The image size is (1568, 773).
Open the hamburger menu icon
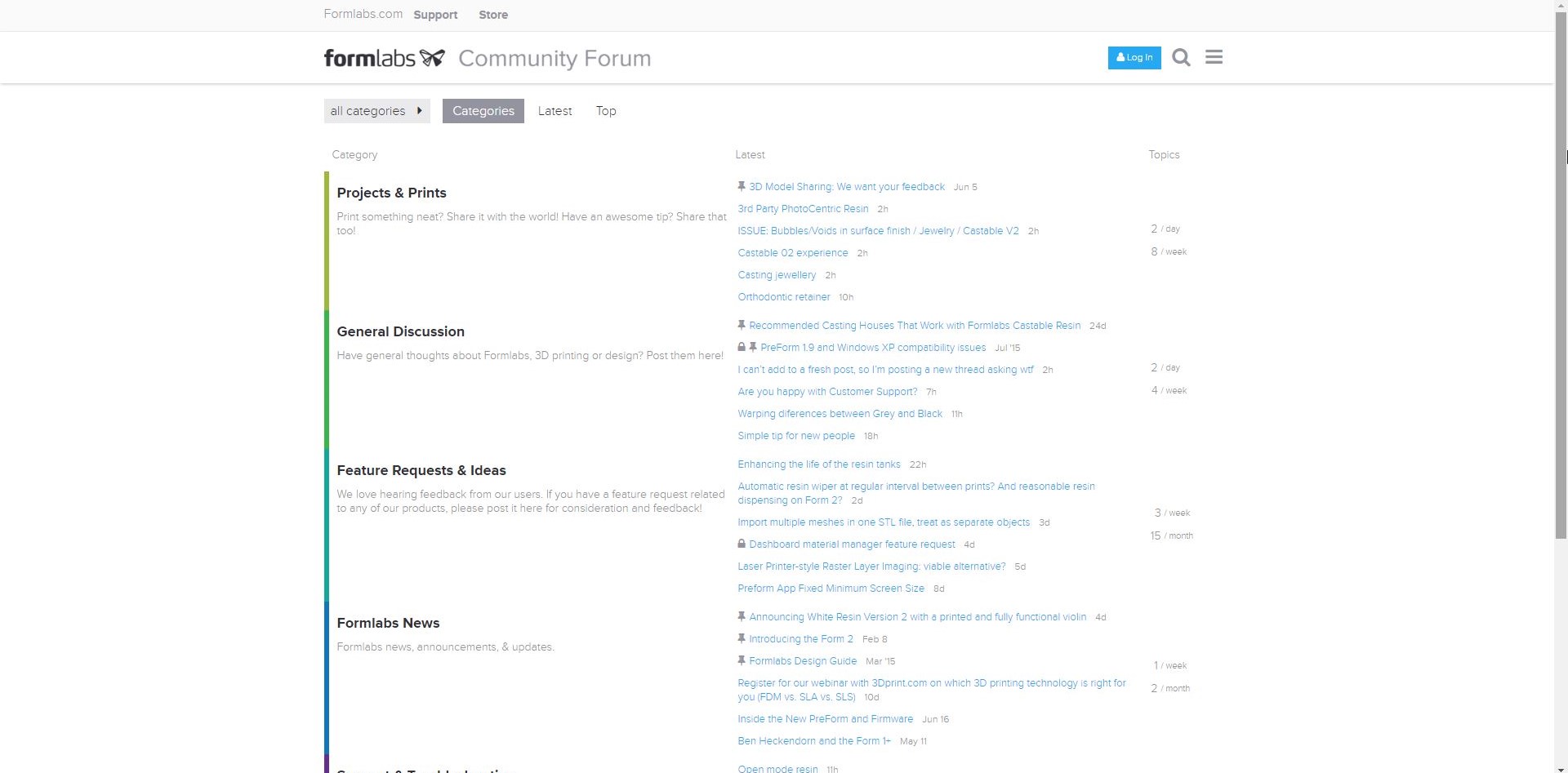[1214, 57]
